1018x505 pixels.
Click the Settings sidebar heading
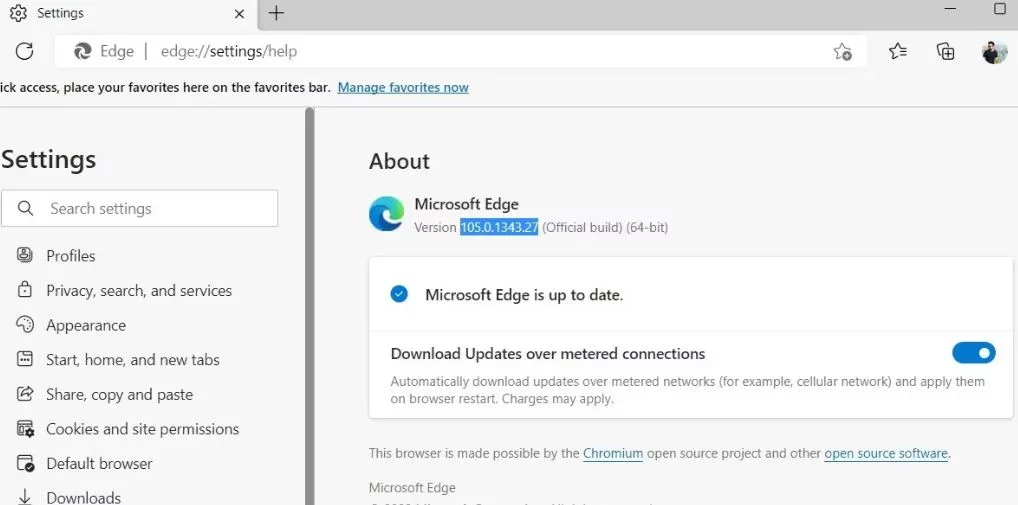tap(49, 159)
